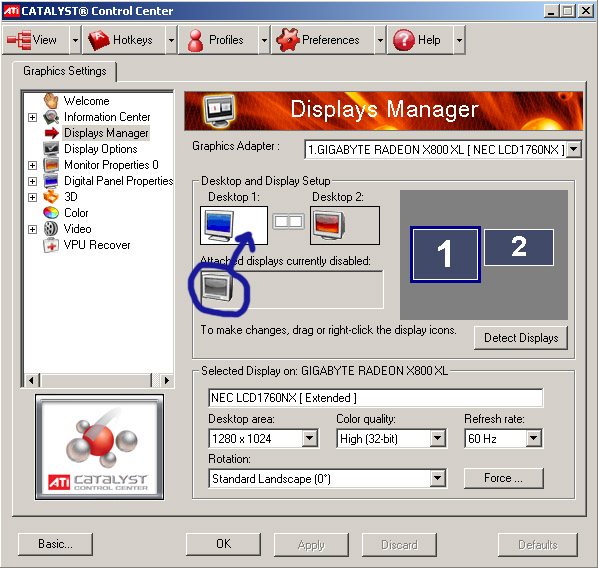The width and height of the screenshot is (598, 568).
Task: Open the Hotkeys dropdown arrow
Action: tap(171, 40)
